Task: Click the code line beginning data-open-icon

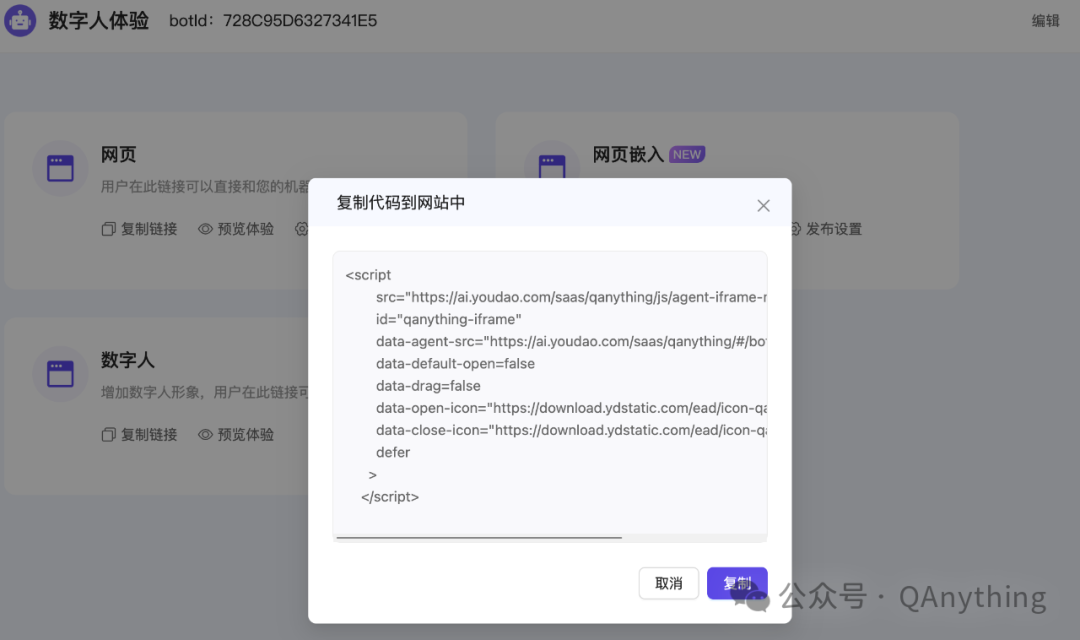Action: click(x=571, y=408)
